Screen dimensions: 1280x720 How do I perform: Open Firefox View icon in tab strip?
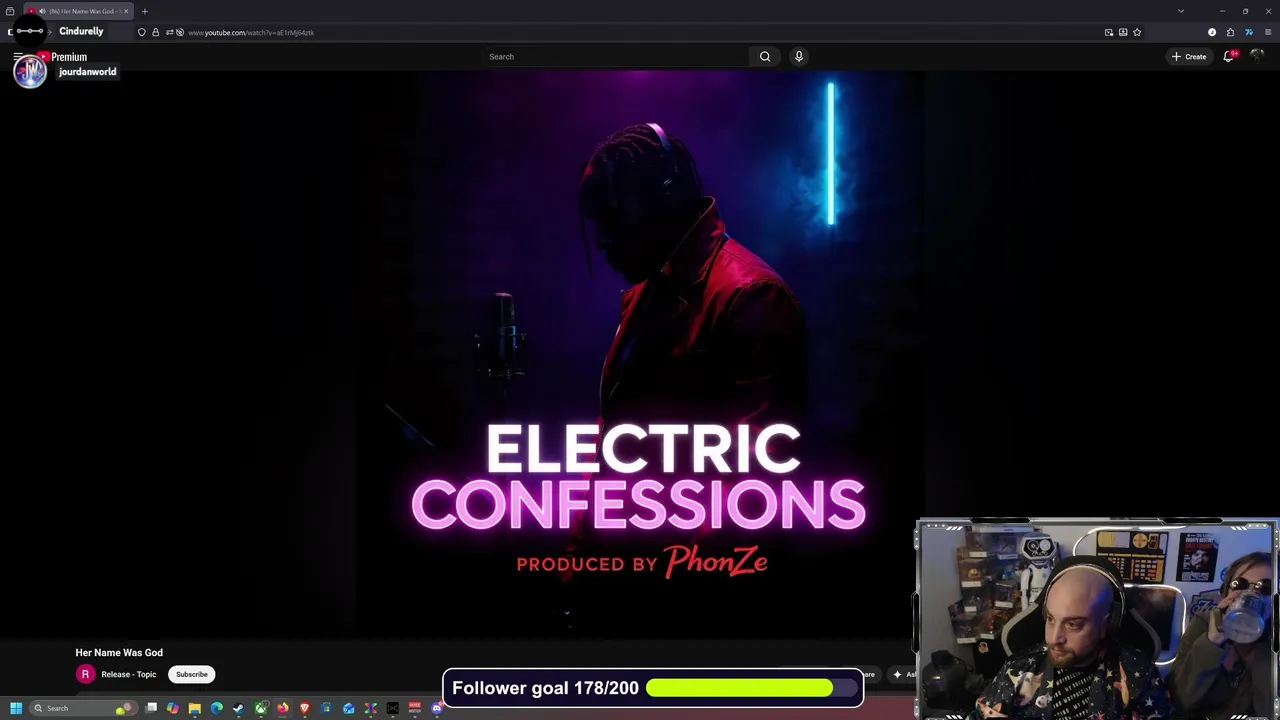coord(10,11)
